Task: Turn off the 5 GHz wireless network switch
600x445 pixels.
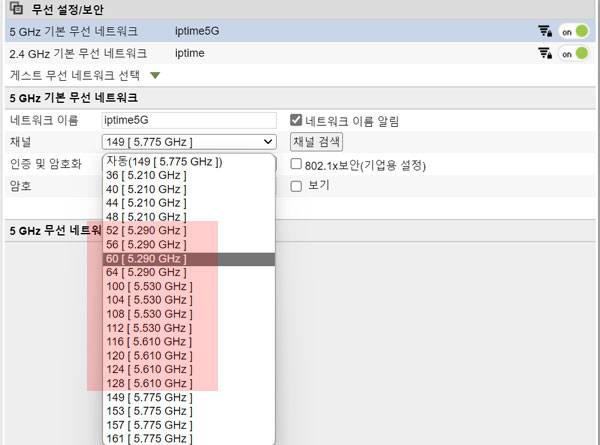Action: (x=574, y=31)
